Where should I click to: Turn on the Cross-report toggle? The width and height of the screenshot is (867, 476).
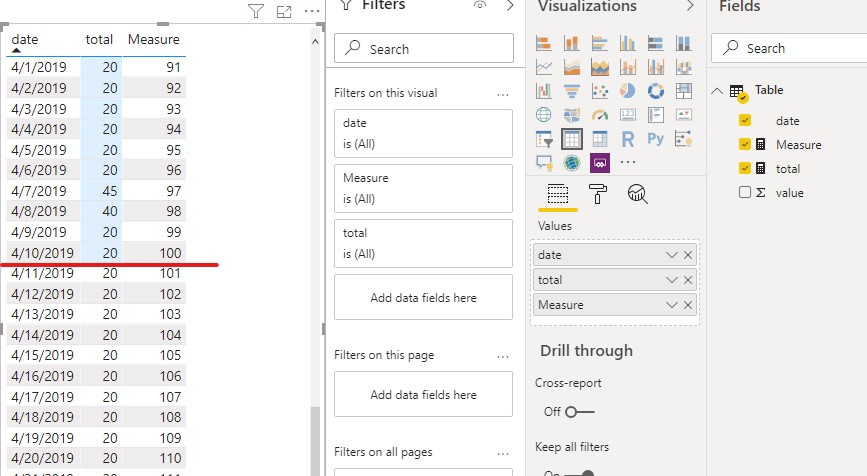pyautogui.click(x=579, y=412)
